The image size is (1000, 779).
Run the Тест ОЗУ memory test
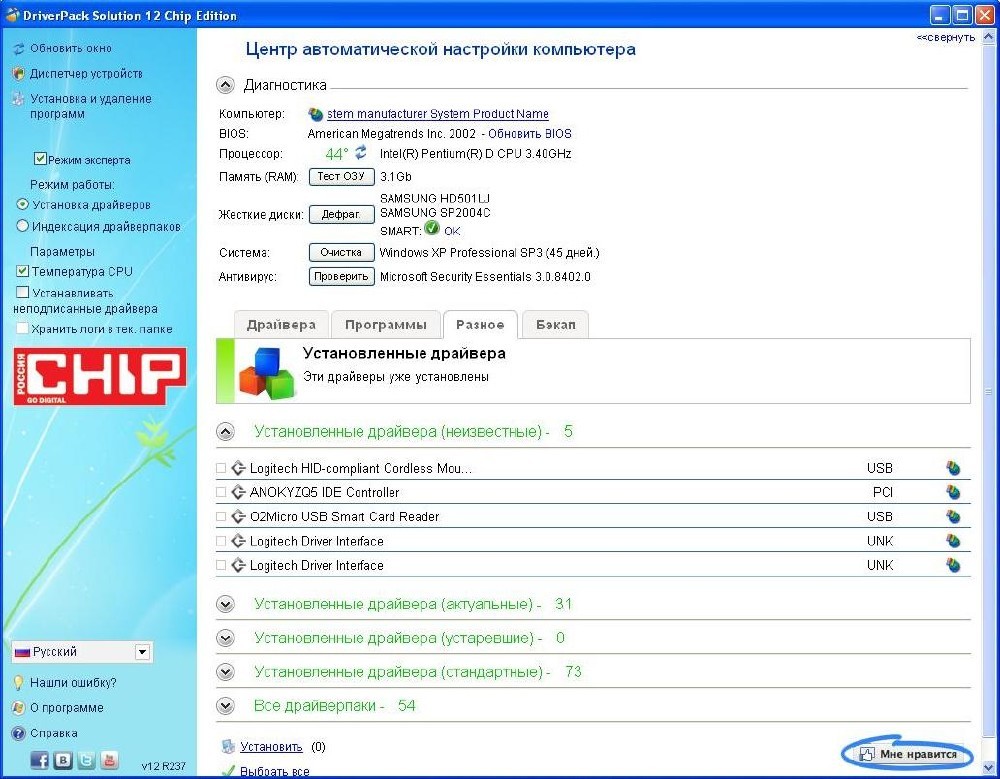341,177
